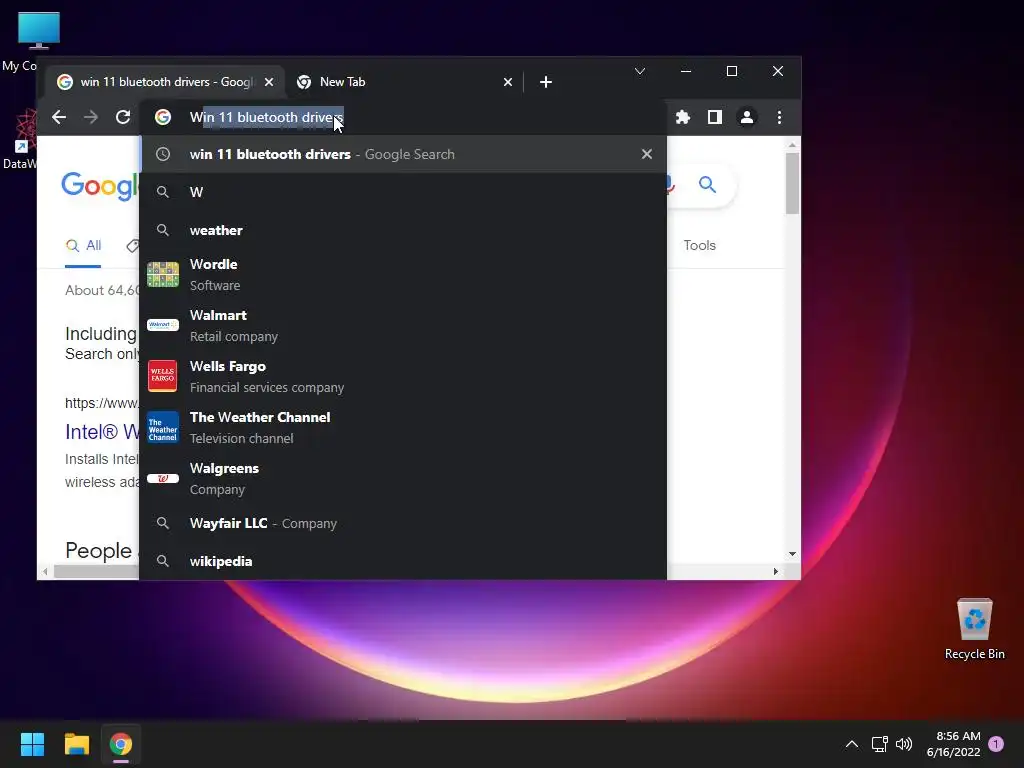
Task: Select the Recycle Bin desktop icon
Action: pyautogui.click(x=974, y=628)
